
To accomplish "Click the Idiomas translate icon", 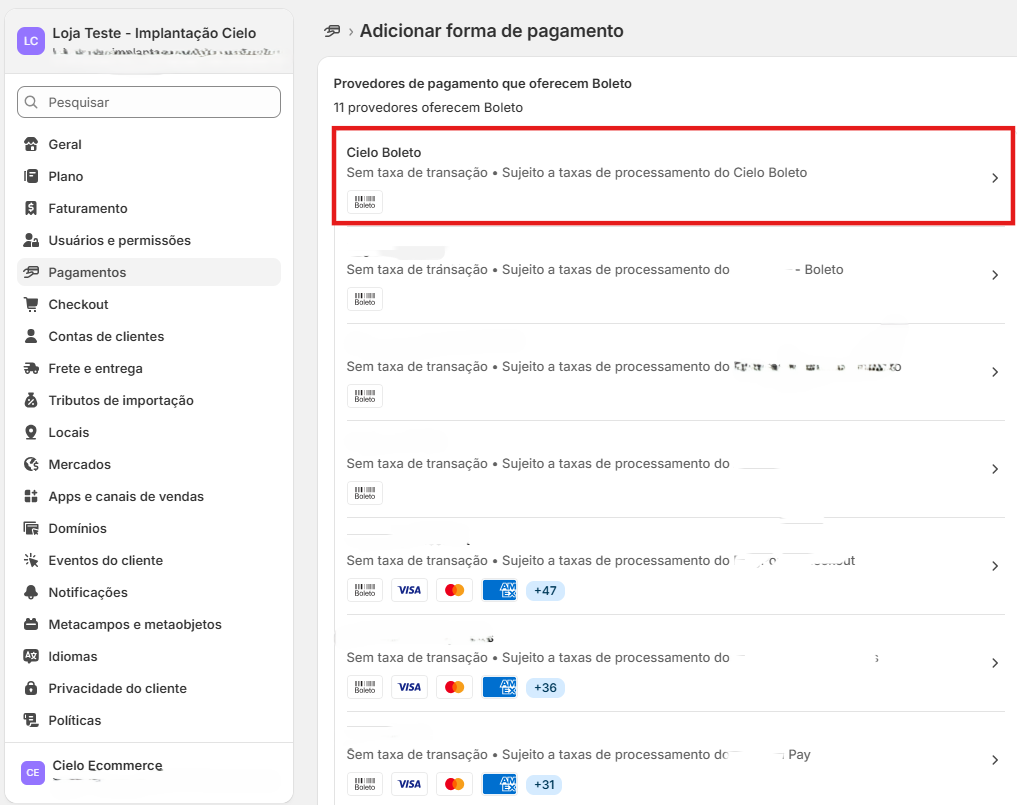I will pyautogui.click(x=30, y=656).
